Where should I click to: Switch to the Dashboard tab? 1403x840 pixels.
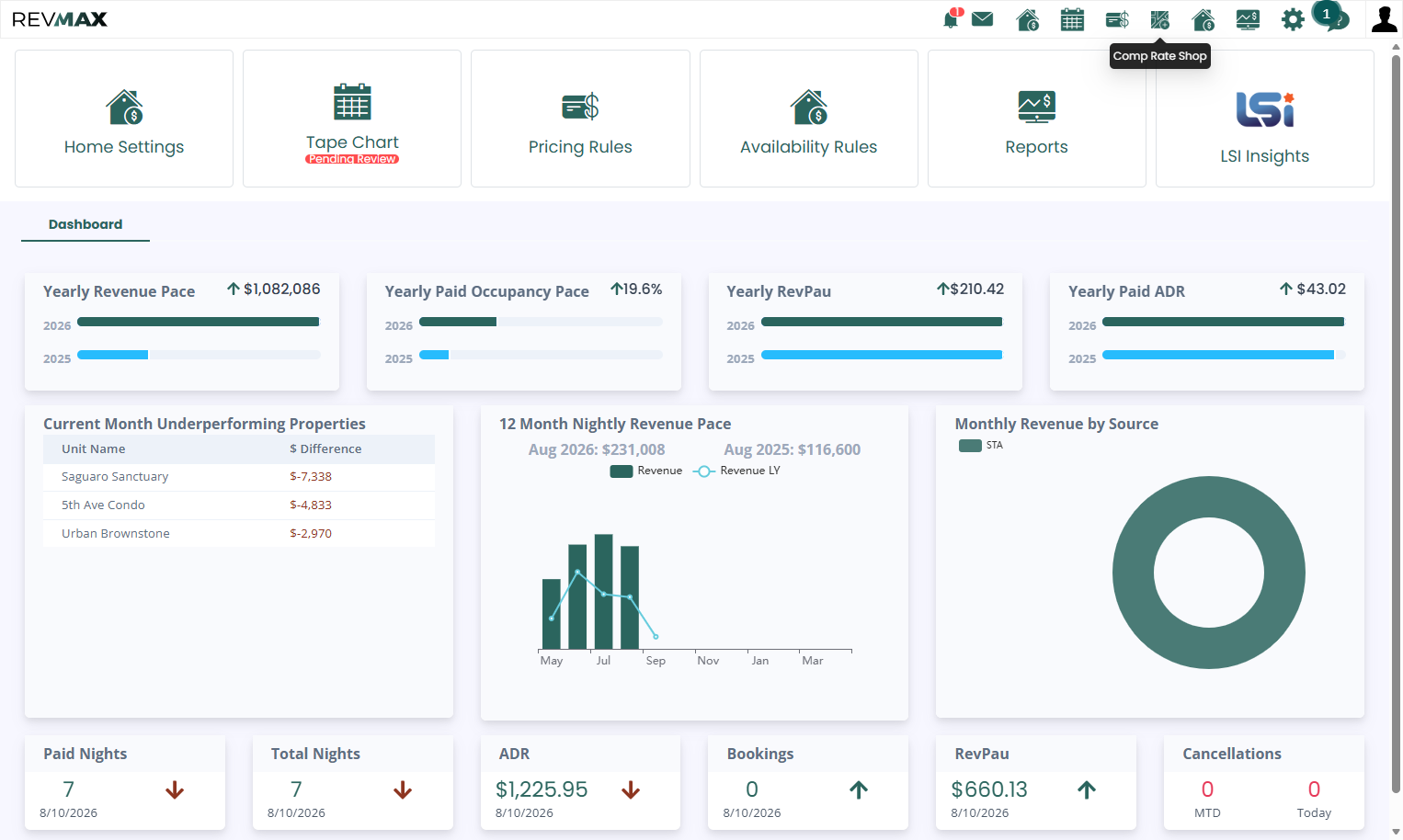86,224
